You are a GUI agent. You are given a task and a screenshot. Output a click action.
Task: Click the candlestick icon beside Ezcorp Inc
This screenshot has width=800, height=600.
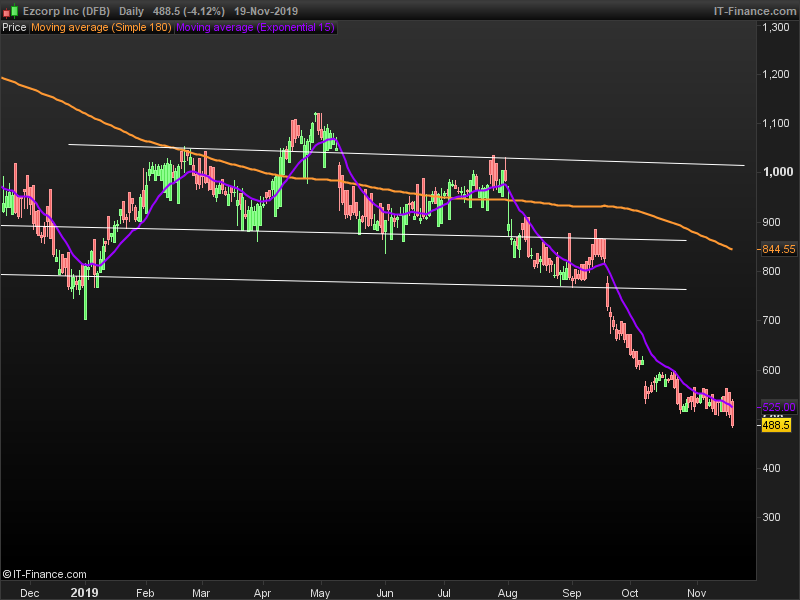coord(11,11)
